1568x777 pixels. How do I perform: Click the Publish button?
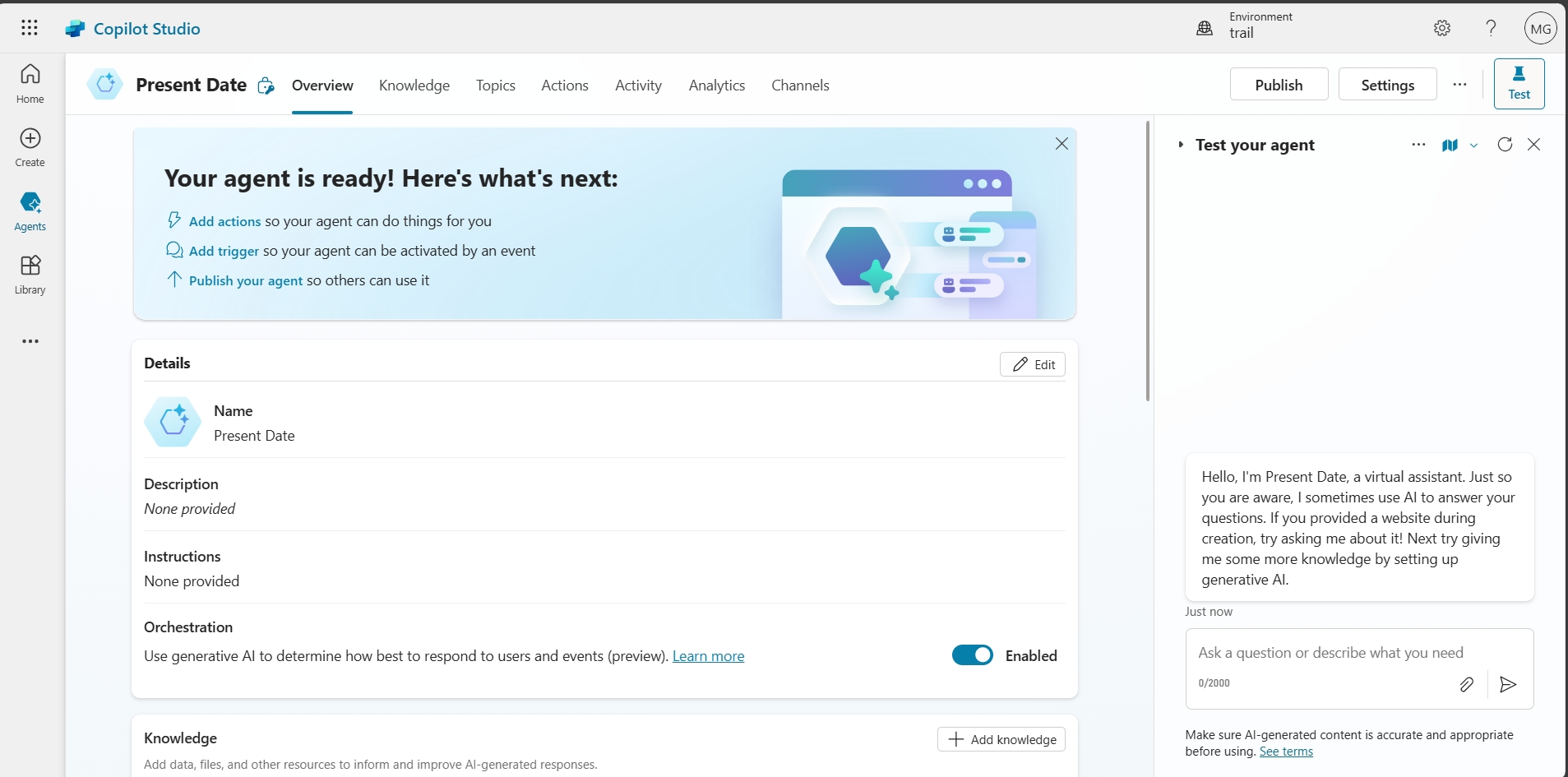(1279, 85)
